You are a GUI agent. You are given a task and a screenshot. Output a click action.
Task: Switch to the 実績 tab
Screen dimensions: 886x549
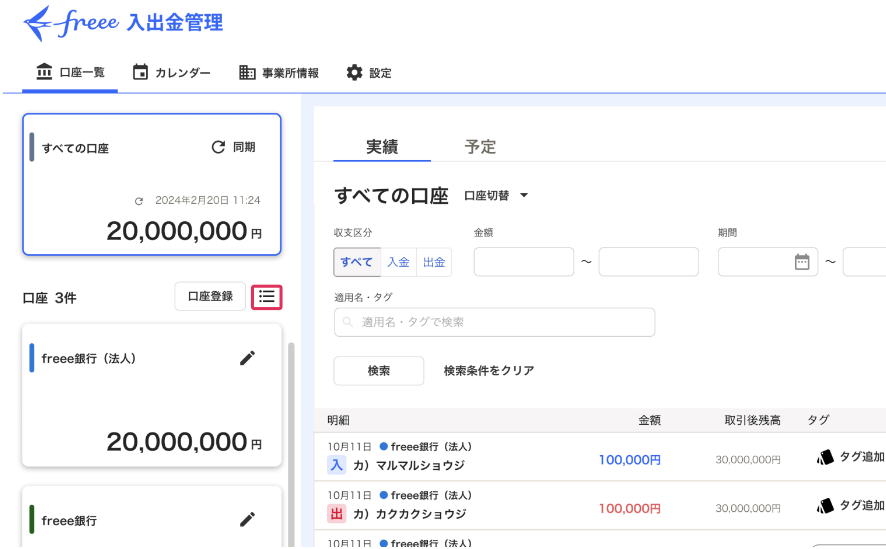point(382,147)
